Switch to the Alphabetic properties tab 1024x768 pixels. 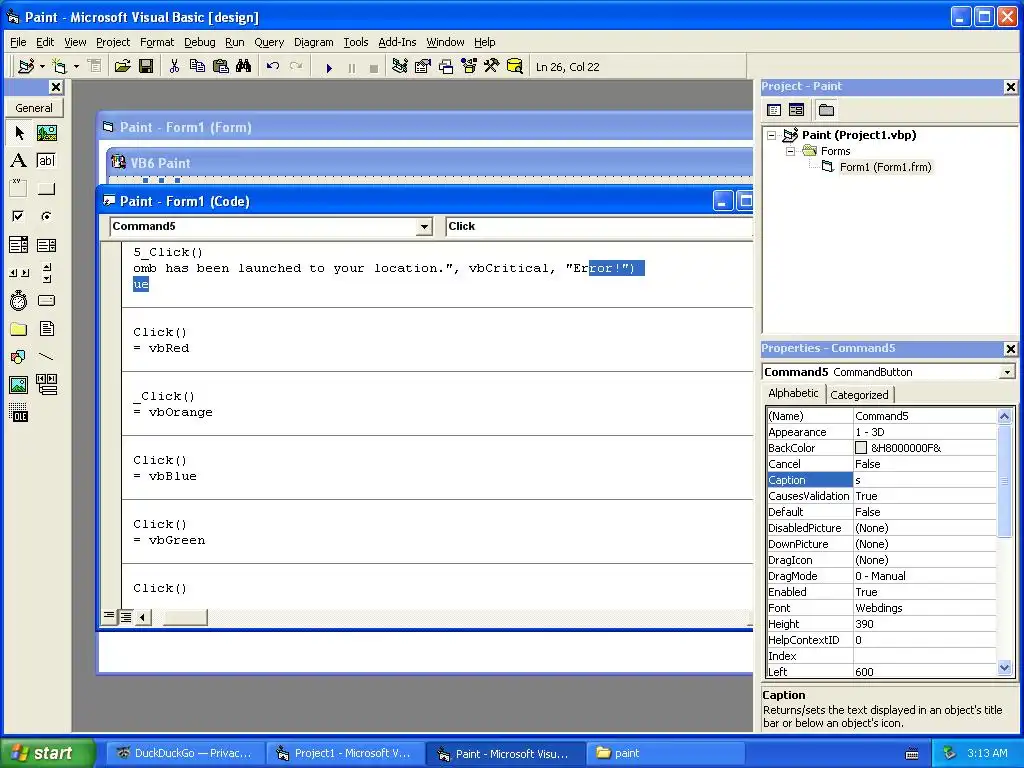(793, 393)
